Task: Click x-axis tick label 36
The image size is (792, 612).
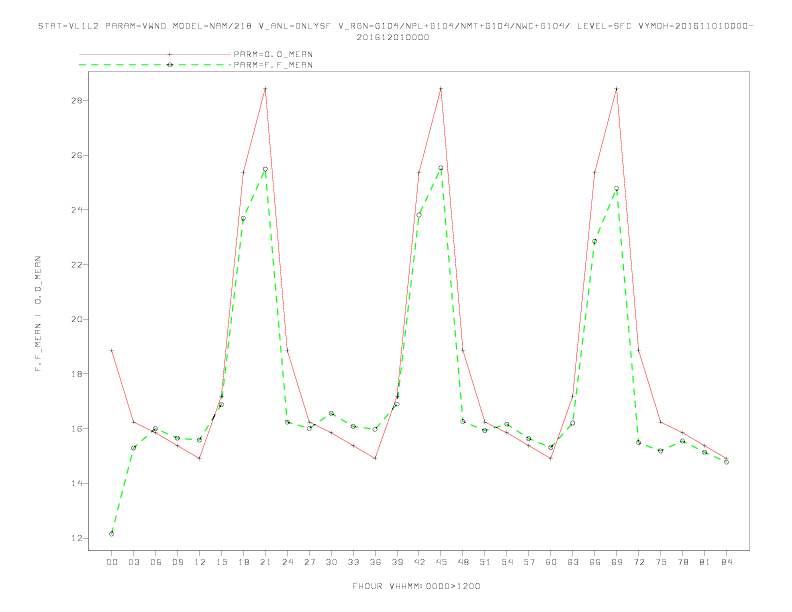Action: (x=375, y=562)
